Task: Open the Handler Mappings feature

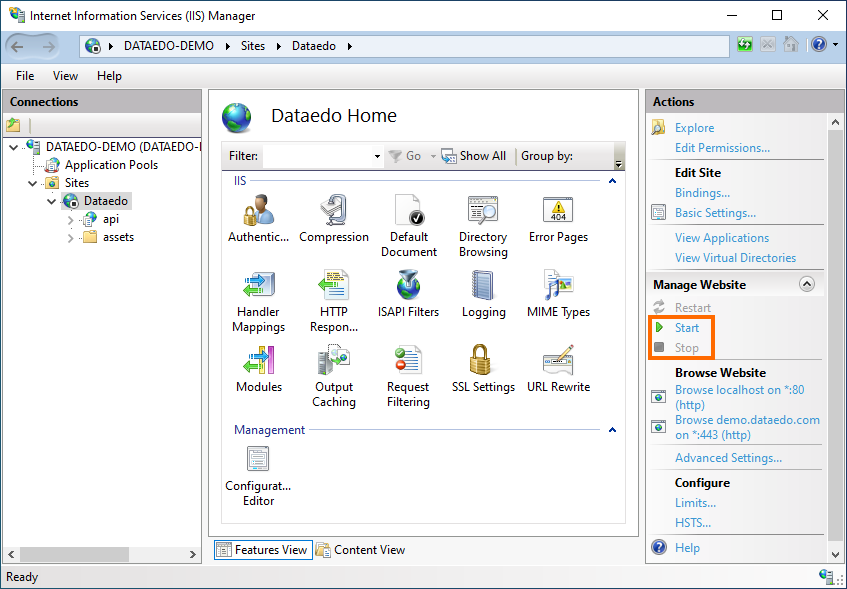Action: [258, 286]
